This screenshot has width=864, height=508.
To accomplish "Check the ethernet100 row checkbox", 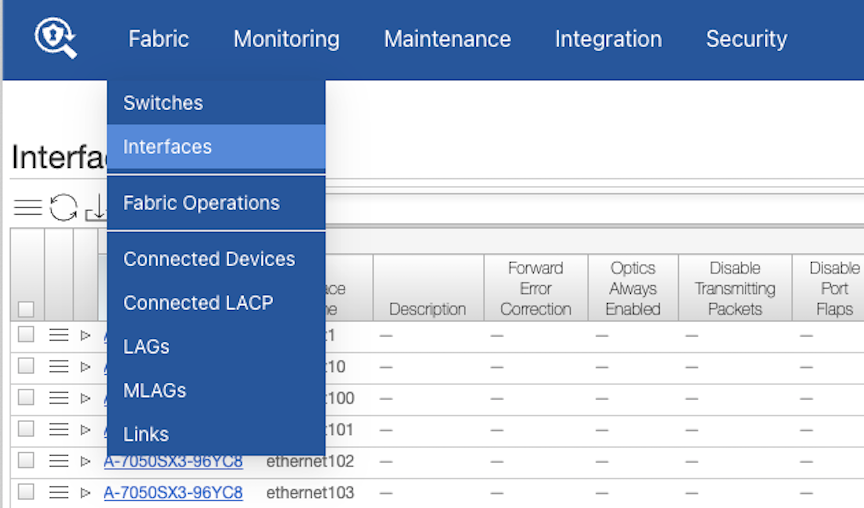I will [26, 397].
